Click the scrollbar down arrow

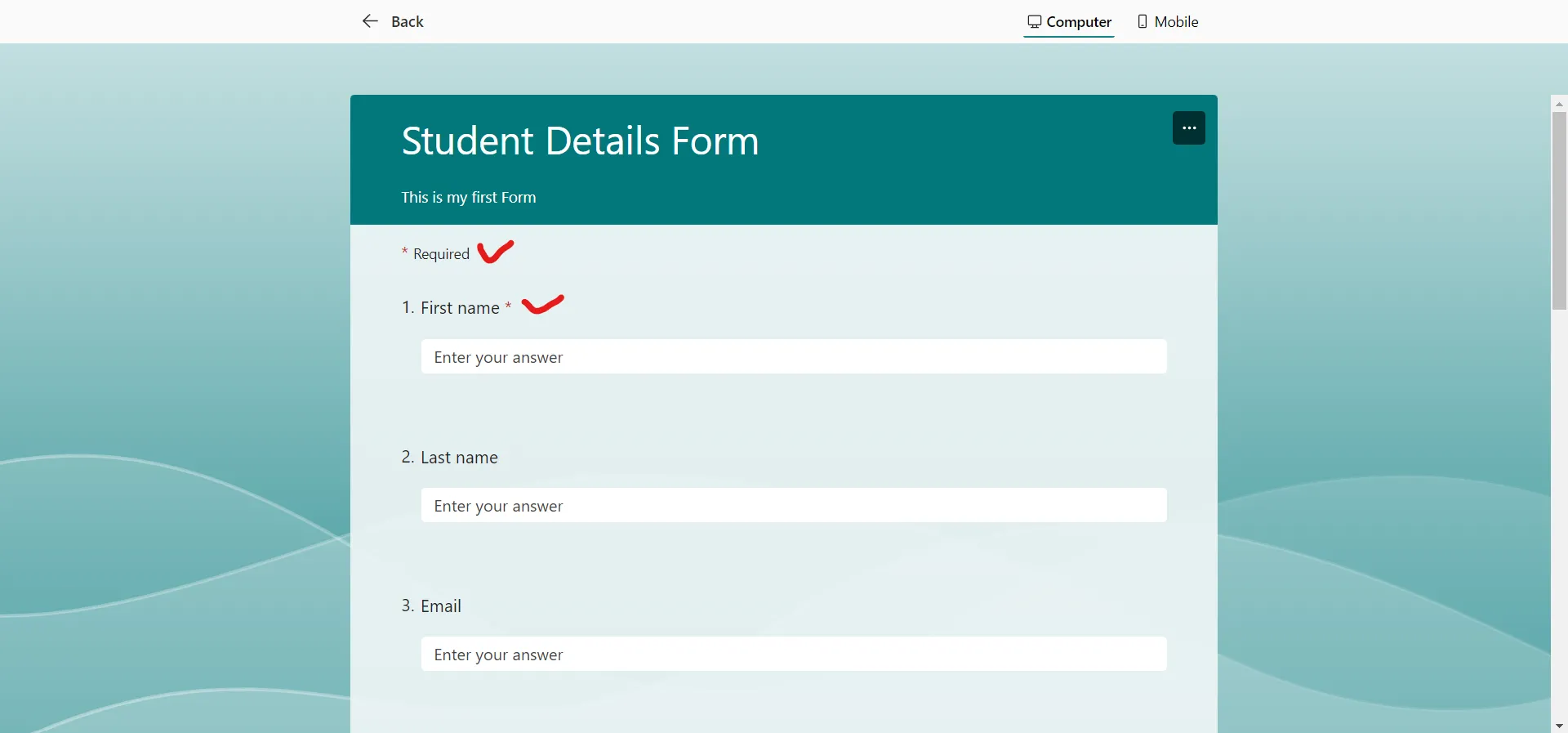point(1558,725)
